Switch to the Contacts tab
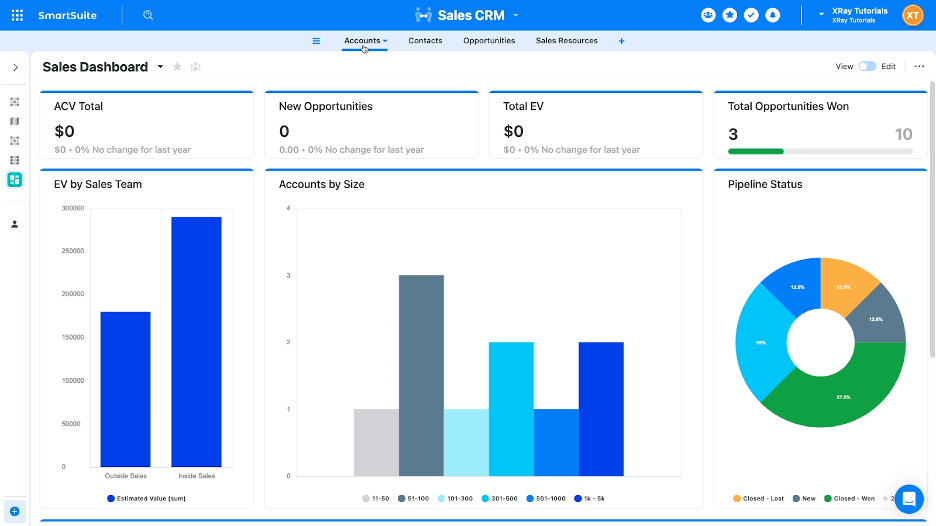Screen dimensions: 936x526 425,41
